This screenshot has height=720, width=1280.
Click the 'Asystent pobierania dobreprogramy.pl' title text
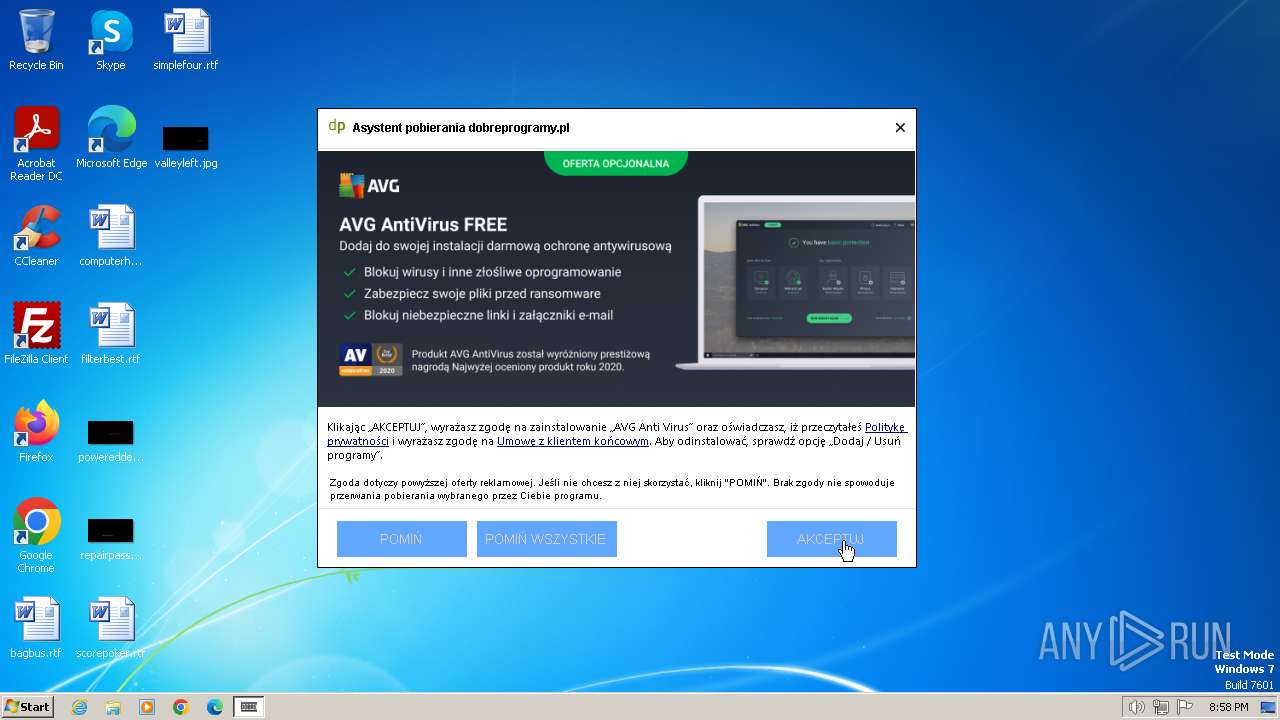[x=461, y=128]
